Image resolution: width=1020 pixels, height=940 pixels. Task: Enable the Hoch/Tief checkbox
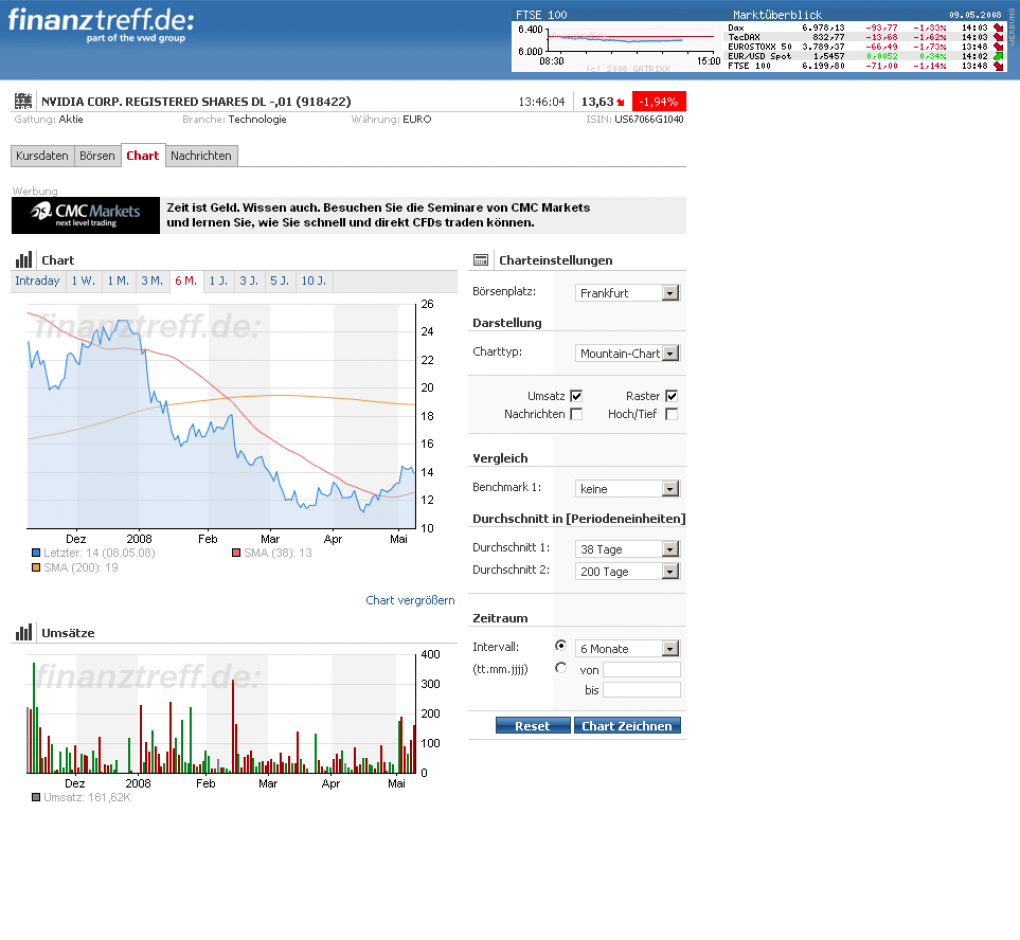click(672, 414)
